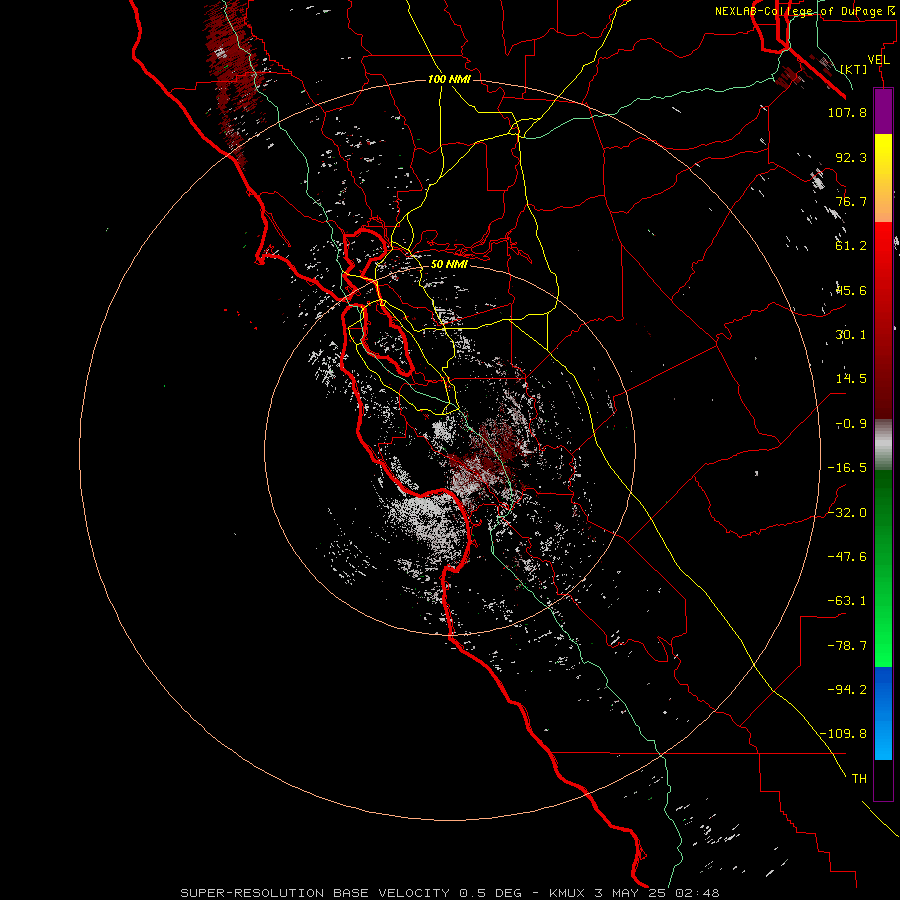The image size is (900, 900).
Task: Click the 107.8 velocity scale value
Action: 847,112
